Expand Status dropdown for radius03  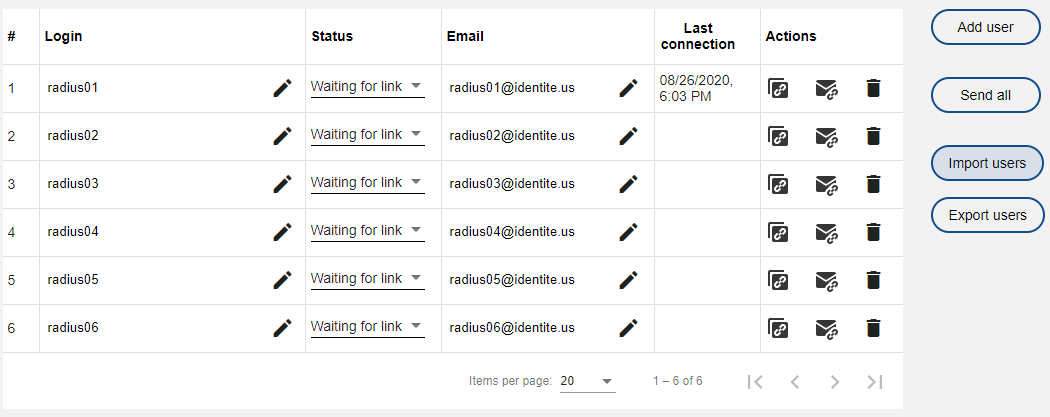point(367,183)
